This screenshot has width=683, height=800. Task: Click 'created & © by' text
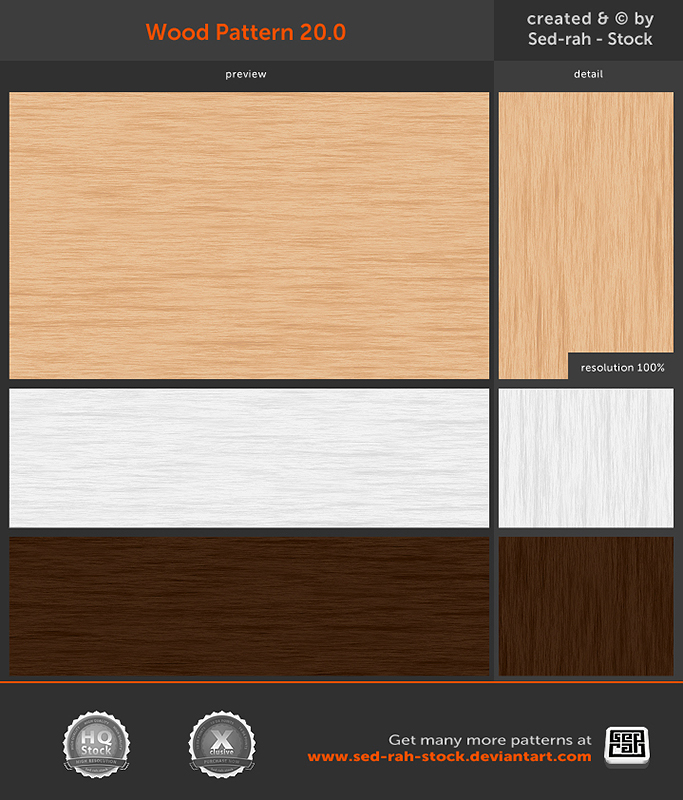pos(590,19)
